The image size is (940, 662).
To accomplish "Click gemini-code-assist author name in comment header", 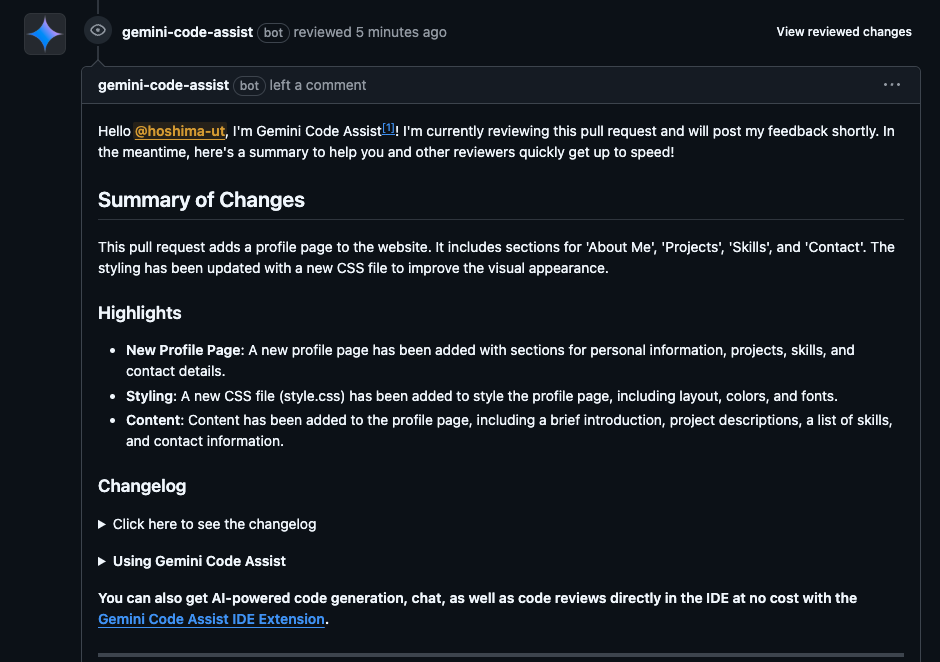I will click(x=163, y=85).
